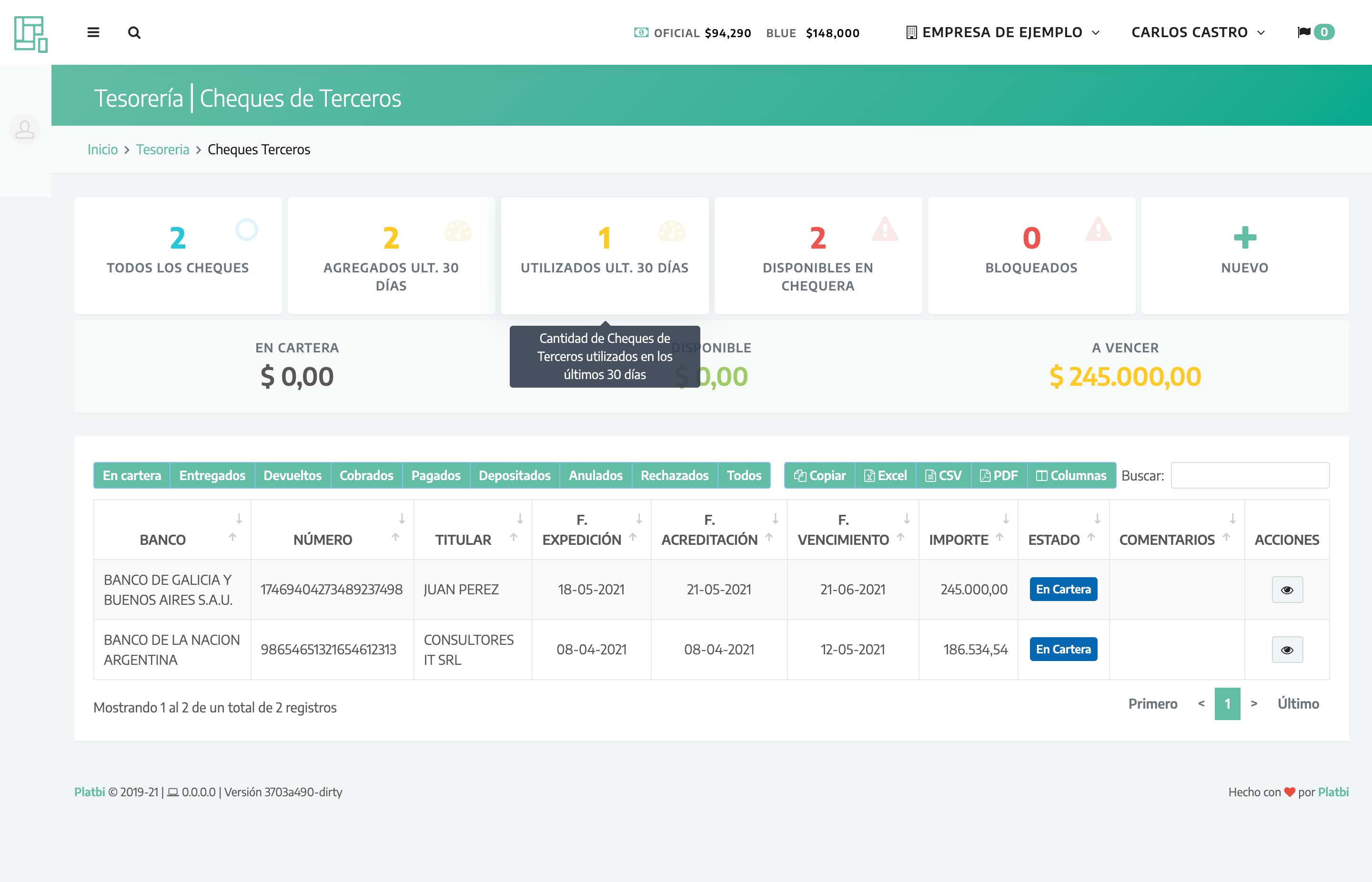1372x882 pixels.
Task: Click circle icon on Todos los Cheques card
Action: (x=247, y=230)
